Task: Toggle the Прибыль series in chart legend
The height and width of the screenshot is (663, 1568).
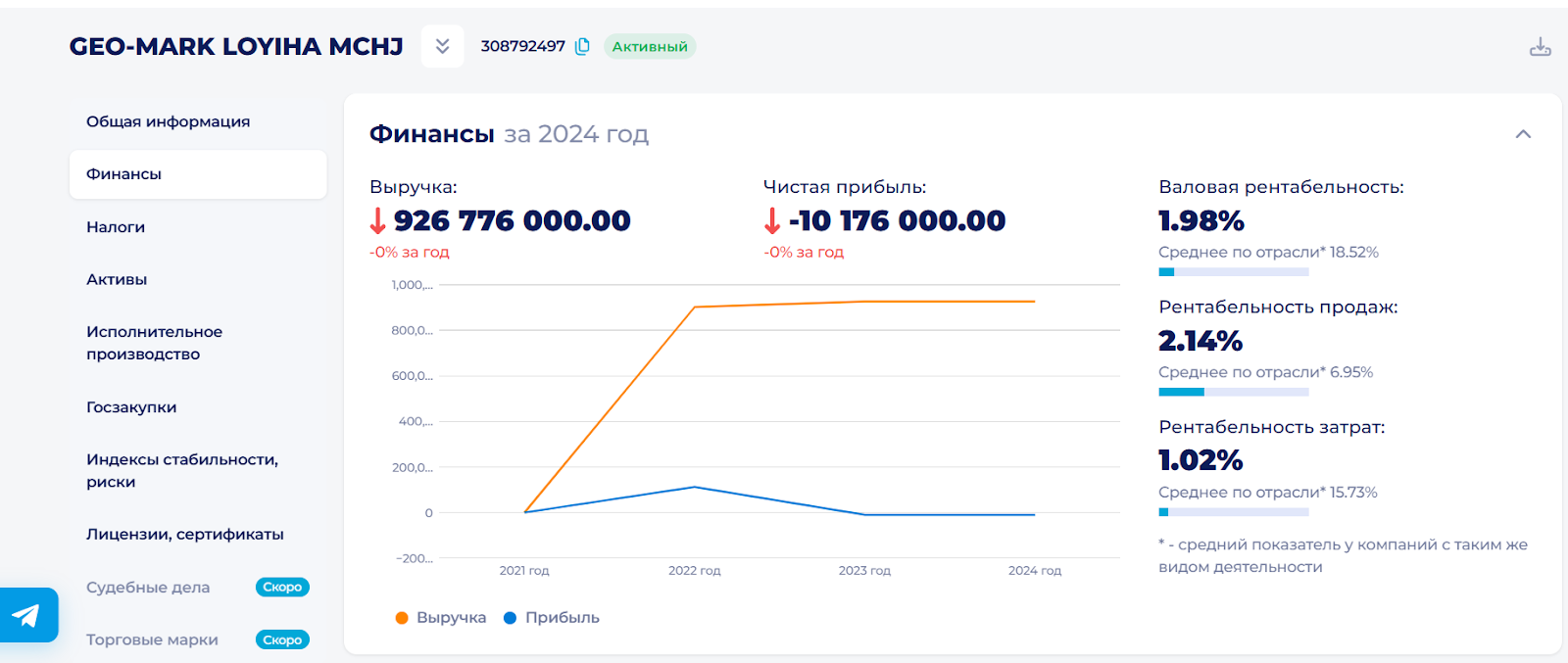Action: coord(552,618)
